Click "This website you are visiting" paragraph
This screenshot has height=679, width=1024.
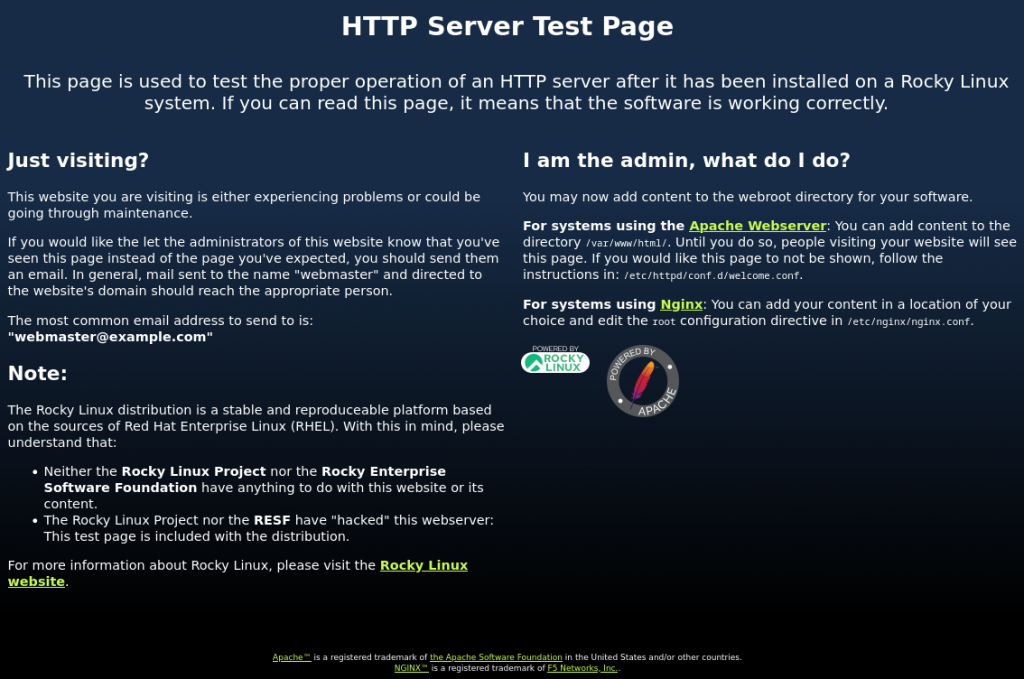point(244,205)
